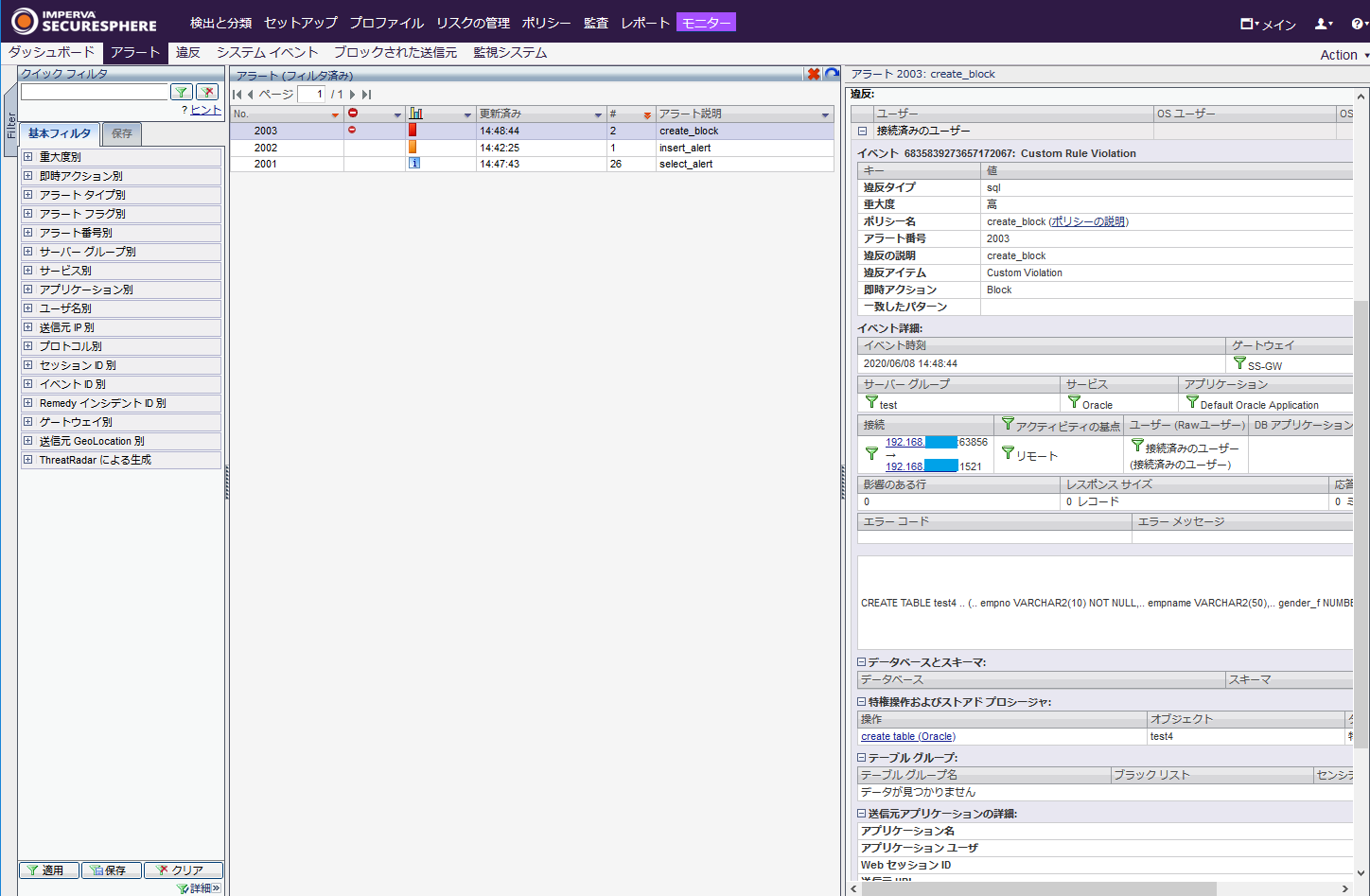Switch to the ブロックされた送信元 tab
This screenshot has height=896, width=1370.
(x=395, y=53)
